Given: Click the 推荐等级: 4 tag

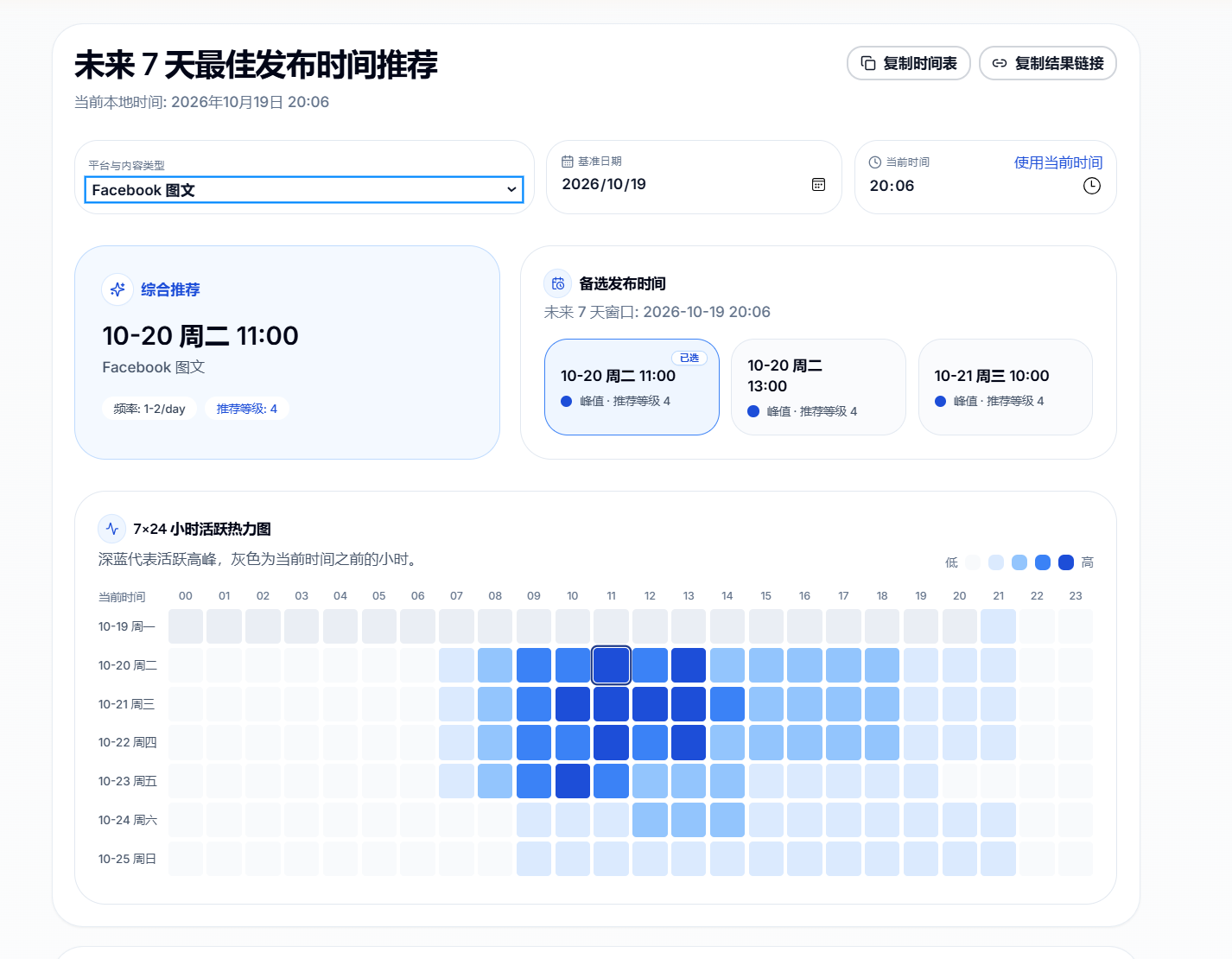Looking at the screenshot, I should 247,409.
